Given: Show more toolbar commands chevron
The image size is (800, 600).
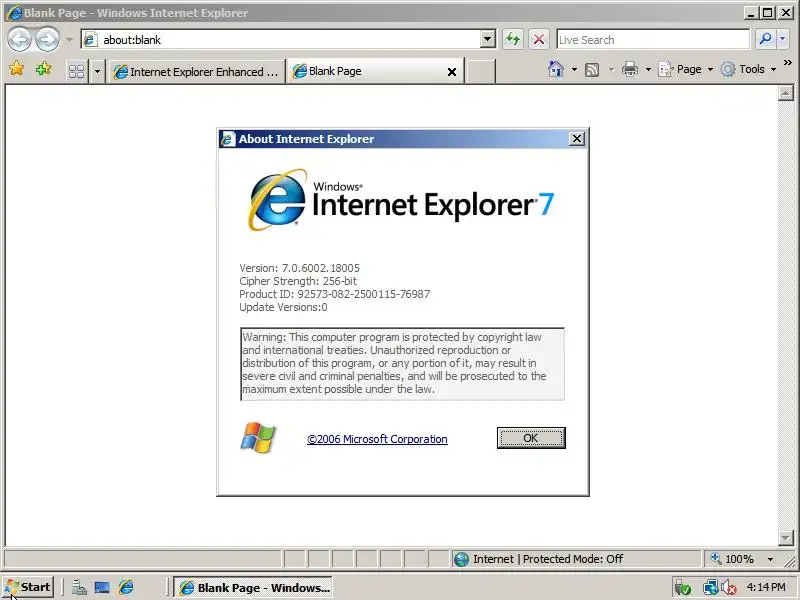Looking at the screenshot, I should [x=788, y=62].
